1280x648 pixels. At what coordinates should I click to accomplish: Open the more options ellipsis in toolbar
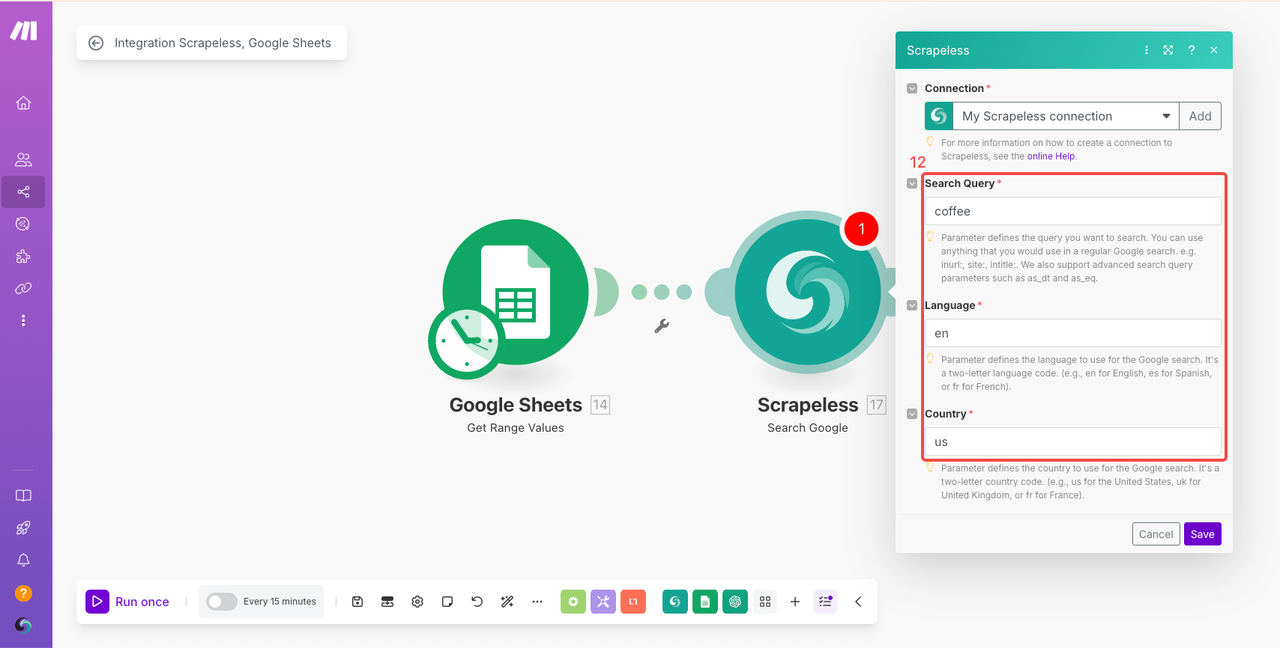pyautogui.click(x=537, y=602)
